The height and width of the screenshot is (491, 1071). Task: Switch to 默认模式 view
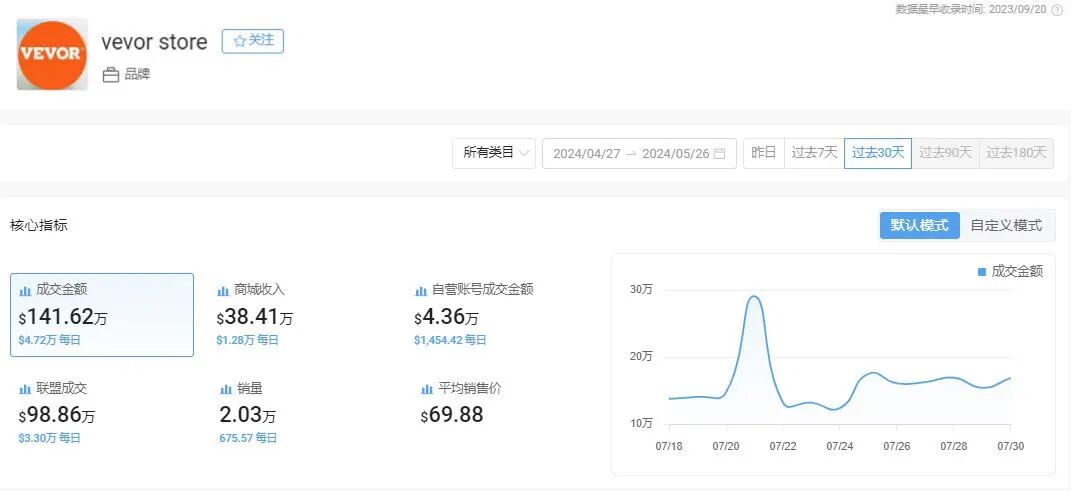point(919,225)
